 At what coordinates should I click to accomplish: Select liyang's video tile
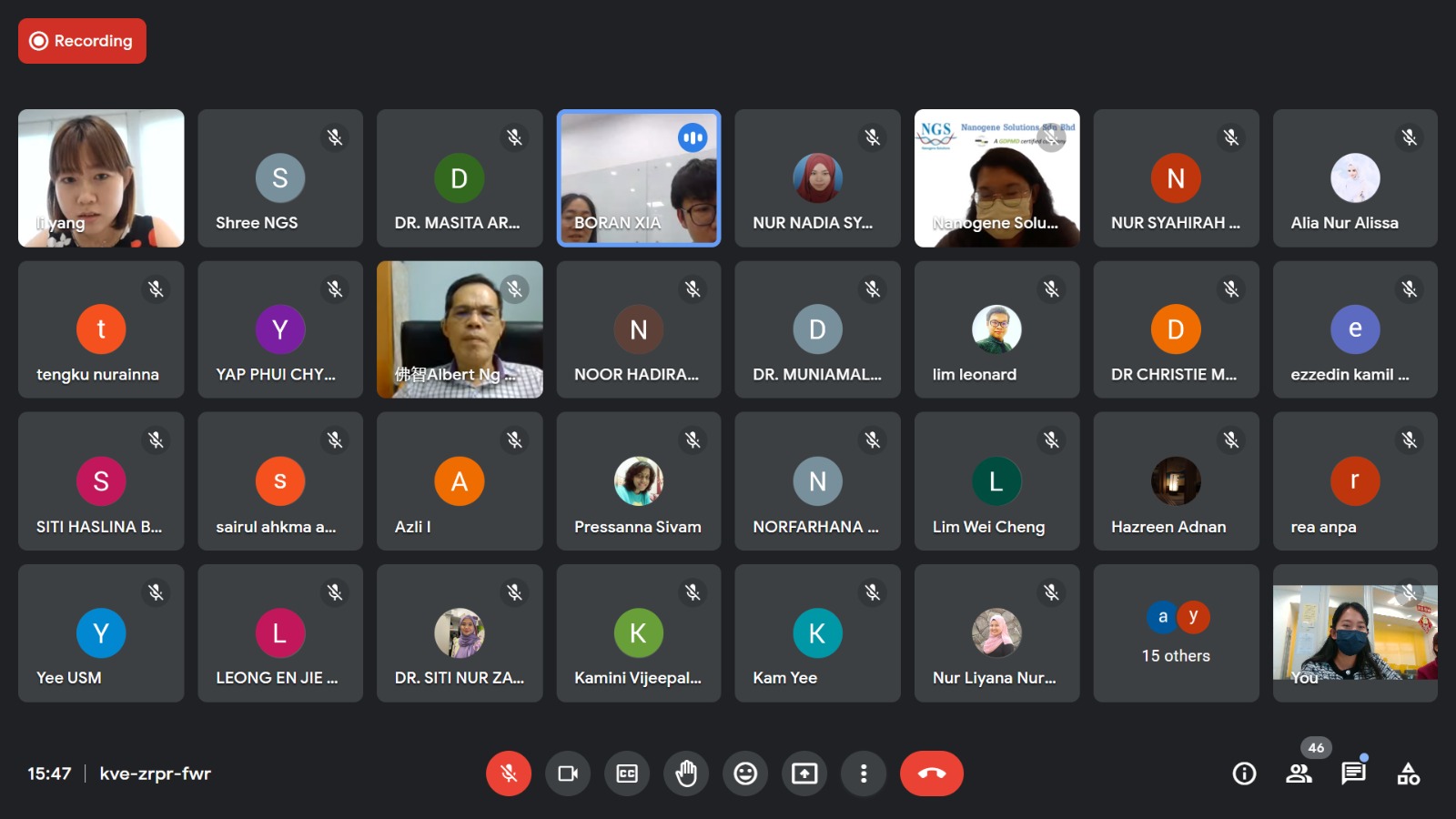pyautogui.click(x=101, y=178)
